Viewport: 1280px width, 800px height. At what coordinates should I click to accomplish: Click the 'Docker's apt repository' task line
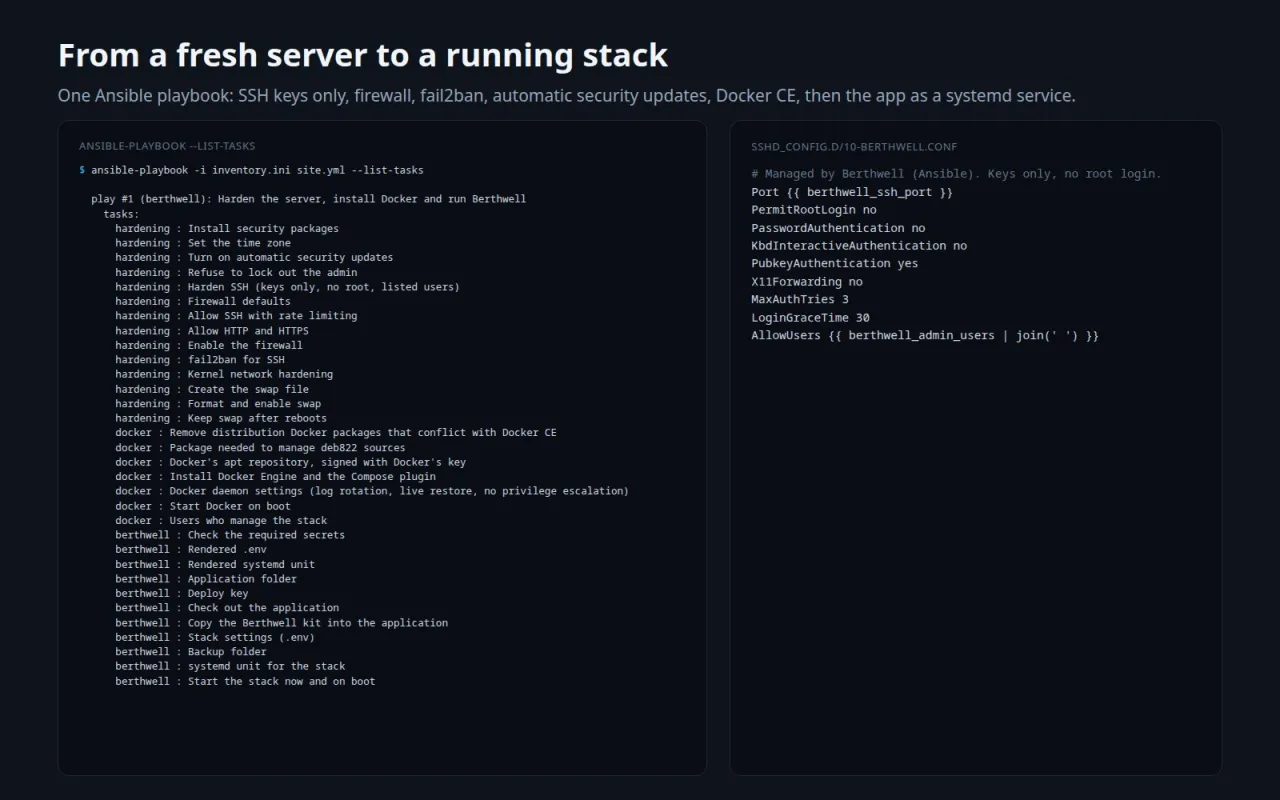tap(290, 462)
